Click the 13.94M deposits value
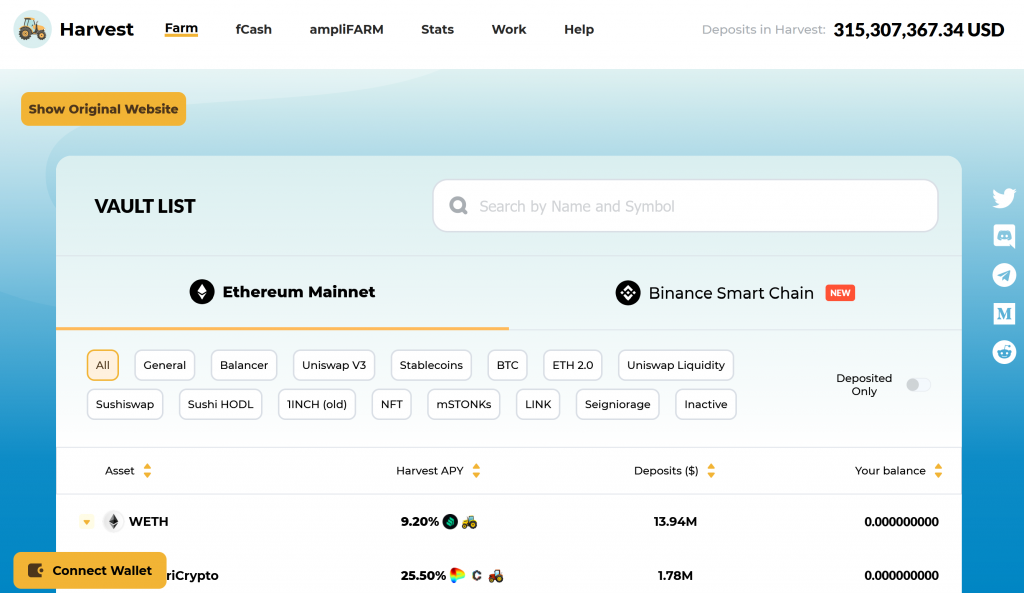Screen dimensions: 1024x593 point(675,522)
